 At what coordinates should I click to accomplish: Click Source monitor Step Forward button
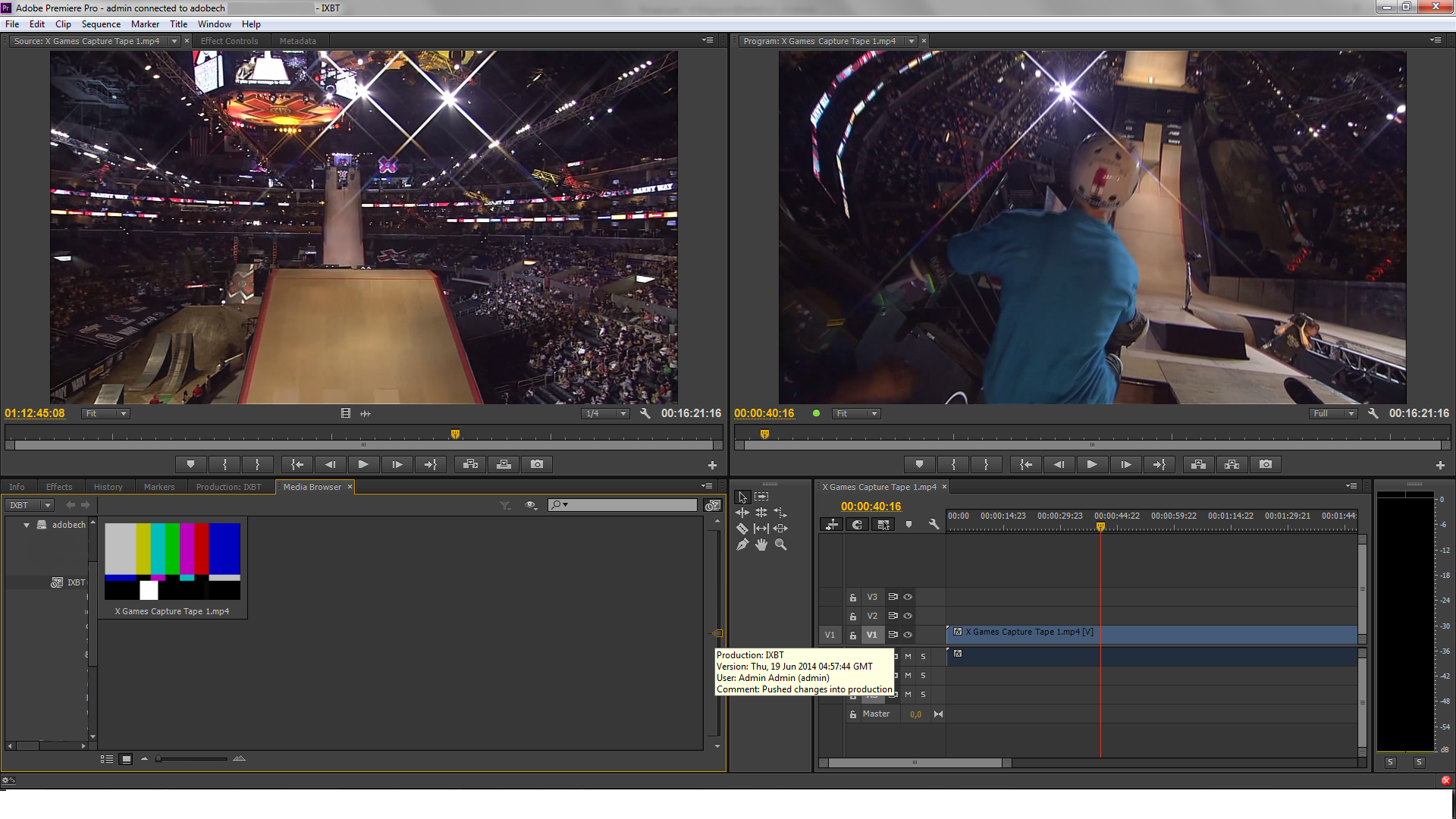click(397, 464)
